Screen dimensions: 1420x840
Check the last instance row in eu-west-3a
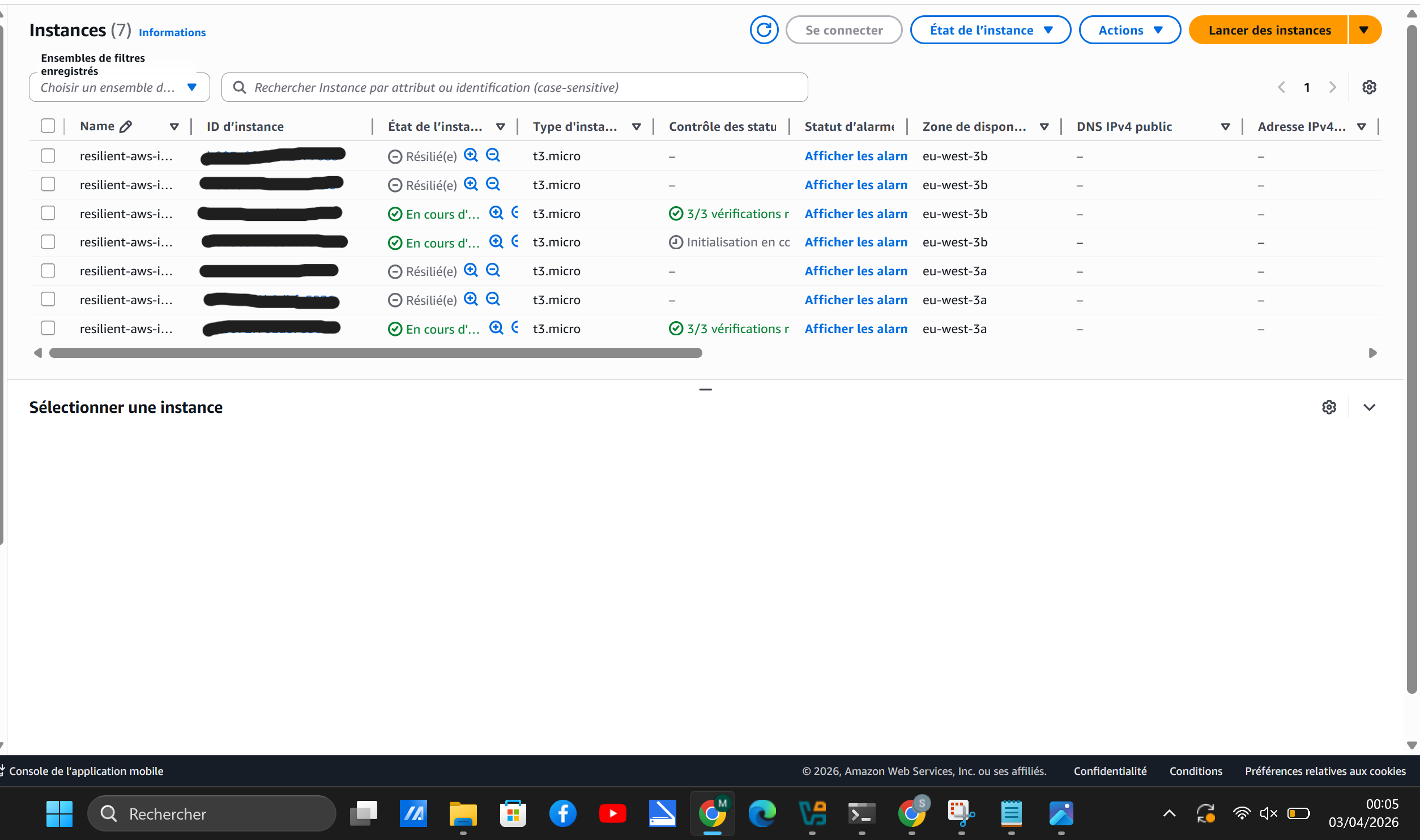pos(48,328)
